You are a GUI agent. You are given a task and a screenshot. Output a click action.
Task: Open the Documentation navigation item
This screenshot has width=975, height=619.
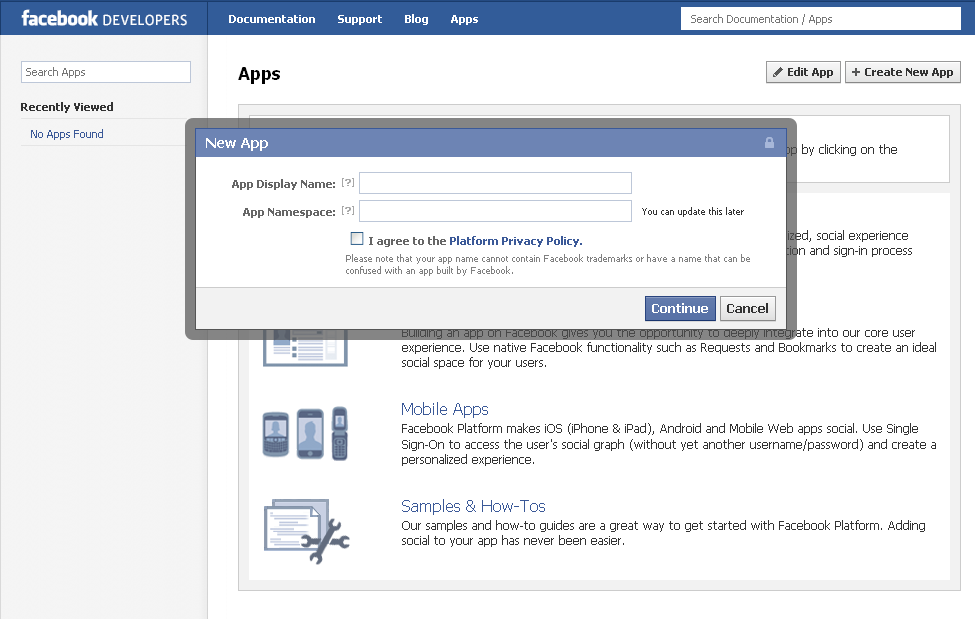[x=272, y=18]
